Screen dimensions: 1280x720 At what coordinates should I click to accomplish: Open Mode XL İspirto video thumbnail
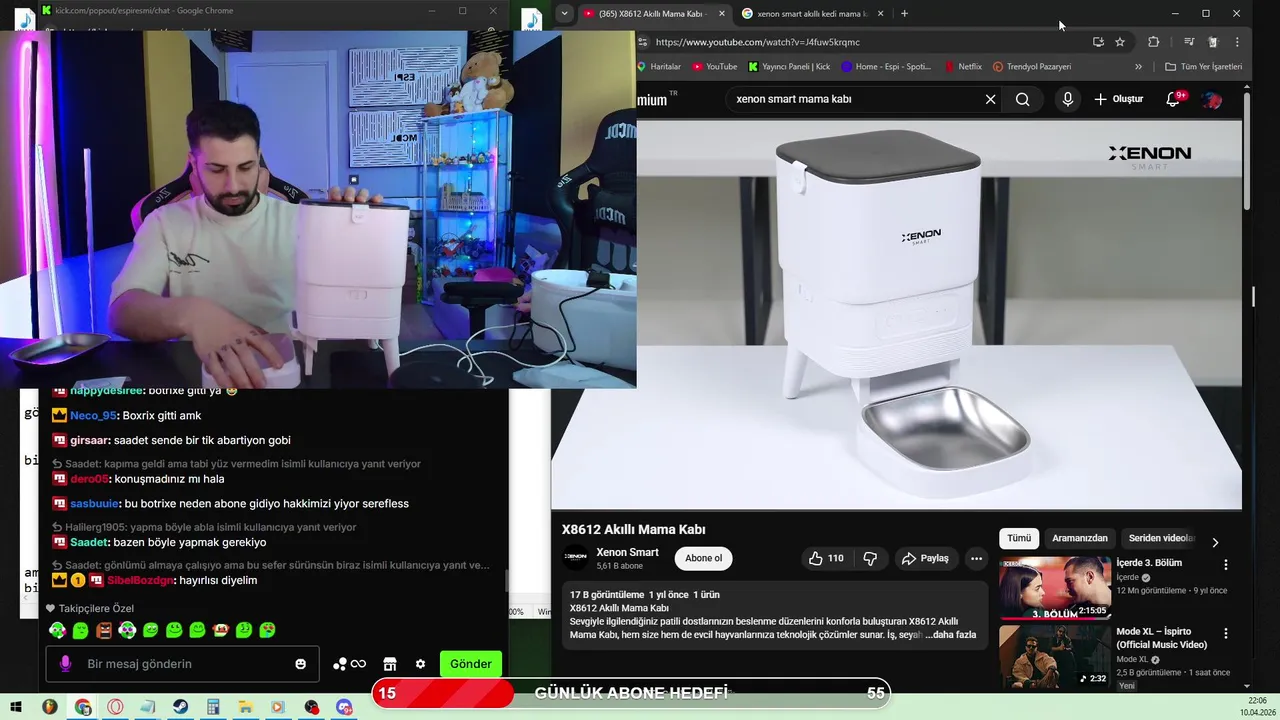click(1054, 657)
